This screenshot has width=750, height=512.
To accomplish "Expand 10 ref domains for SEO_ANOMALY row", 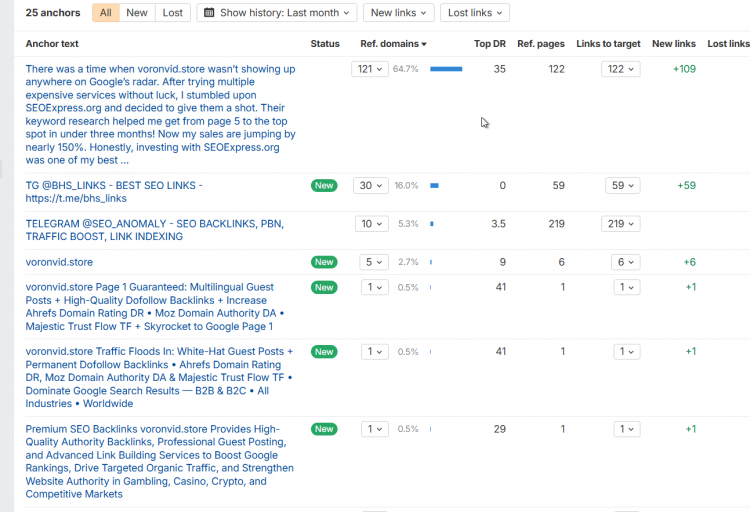I will tap(372, 224).
